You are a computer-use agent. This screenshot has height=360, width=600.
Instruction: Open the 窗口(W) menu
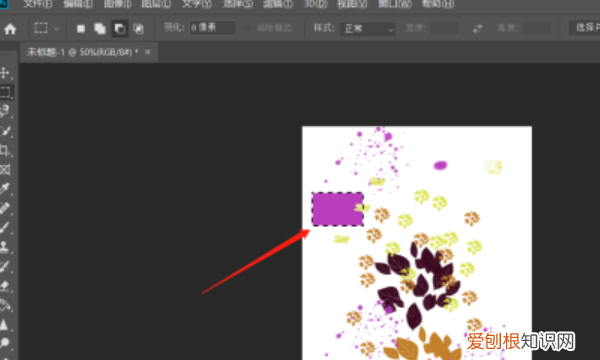[395, 4]
